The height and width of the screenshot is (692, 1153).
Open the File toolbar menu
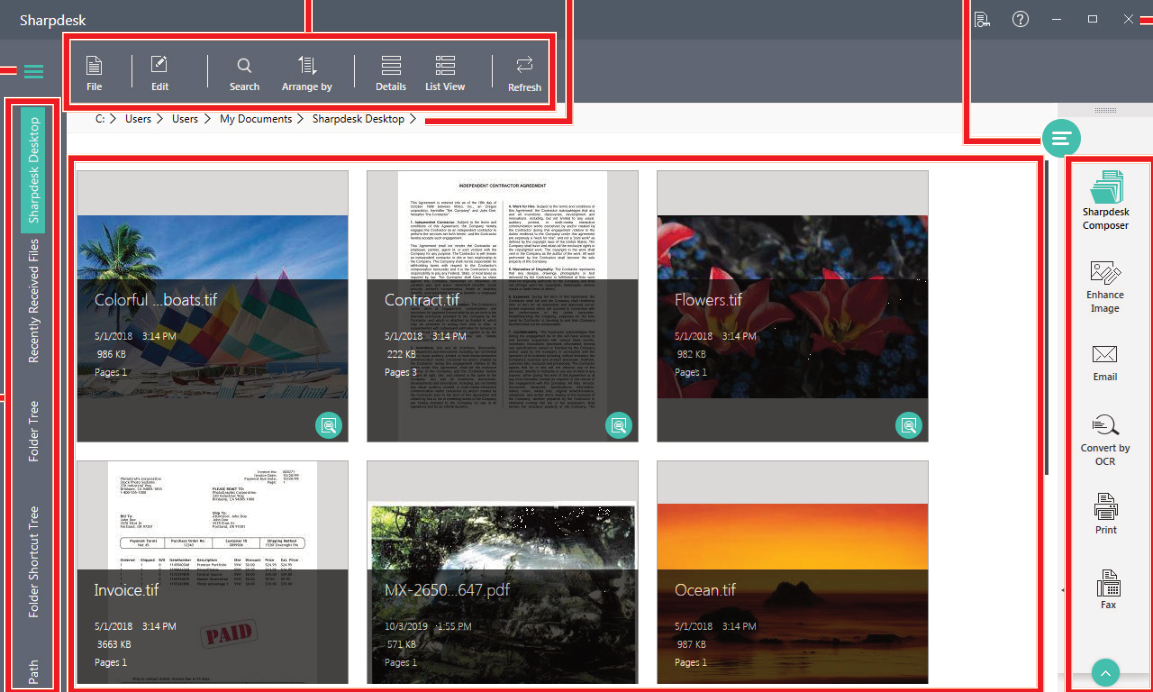[x=94, y=73]
